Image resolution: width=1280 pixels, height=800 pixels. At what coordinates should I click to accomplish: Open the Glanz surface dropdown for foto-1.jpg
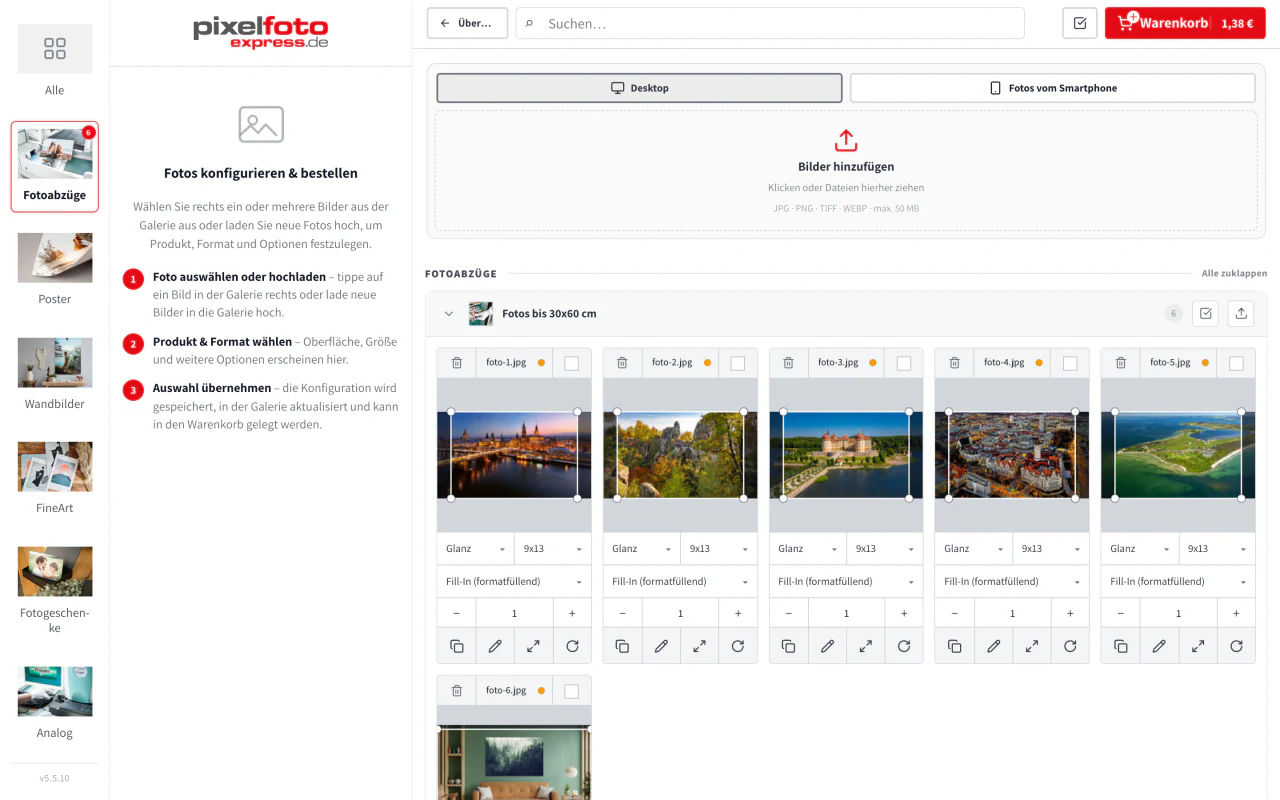pyautogui.click(x=476, y=549)
